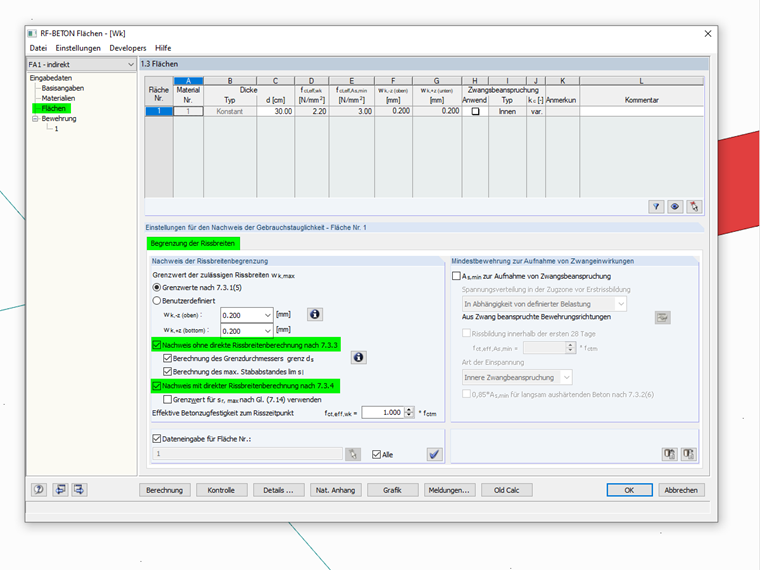Collapse the Bewehrung tree node
The image size is (760, 570).
35,118
